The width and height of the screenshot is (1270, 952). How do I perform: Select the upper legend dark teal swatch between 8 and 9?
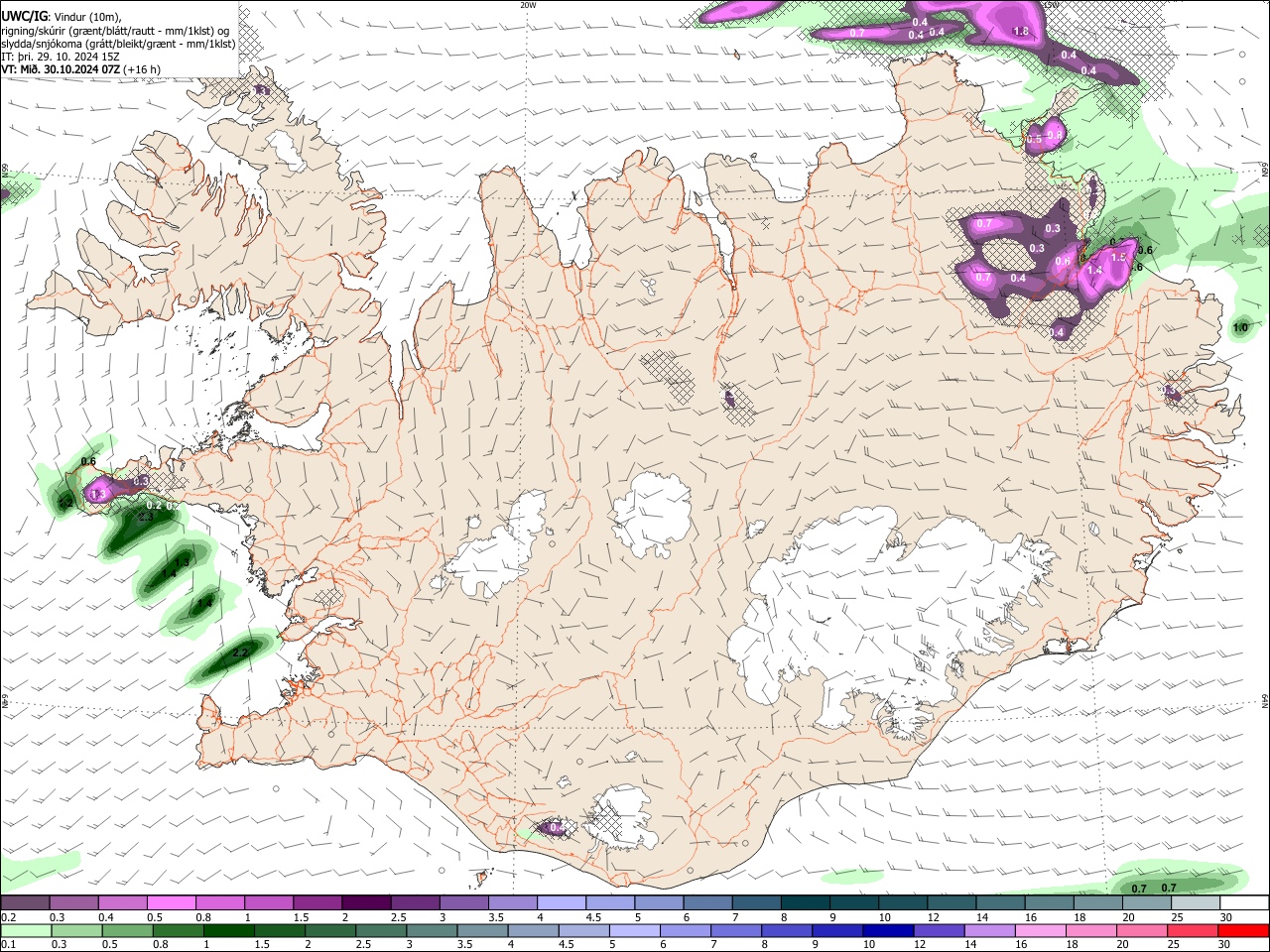(x=806, y=903)
